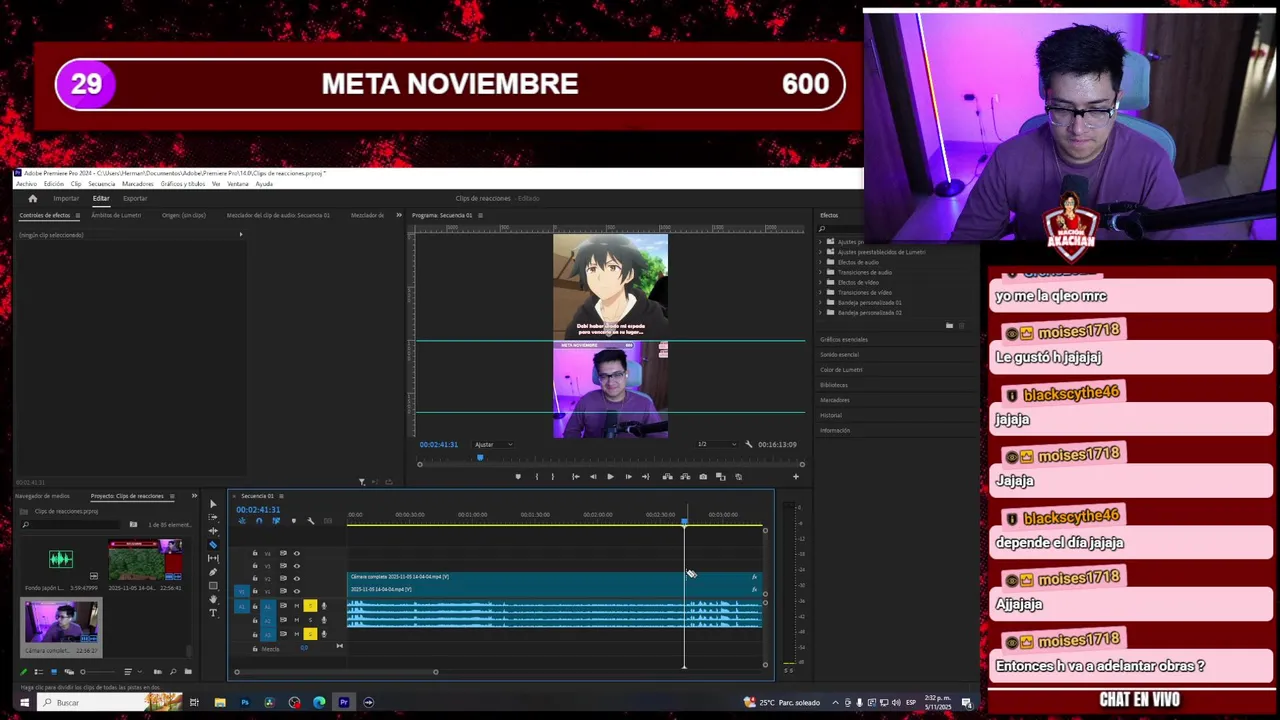Viewport: 1280px width, 720px height.
Task: Select the Pen tool
Action: [x=213, y=572]
